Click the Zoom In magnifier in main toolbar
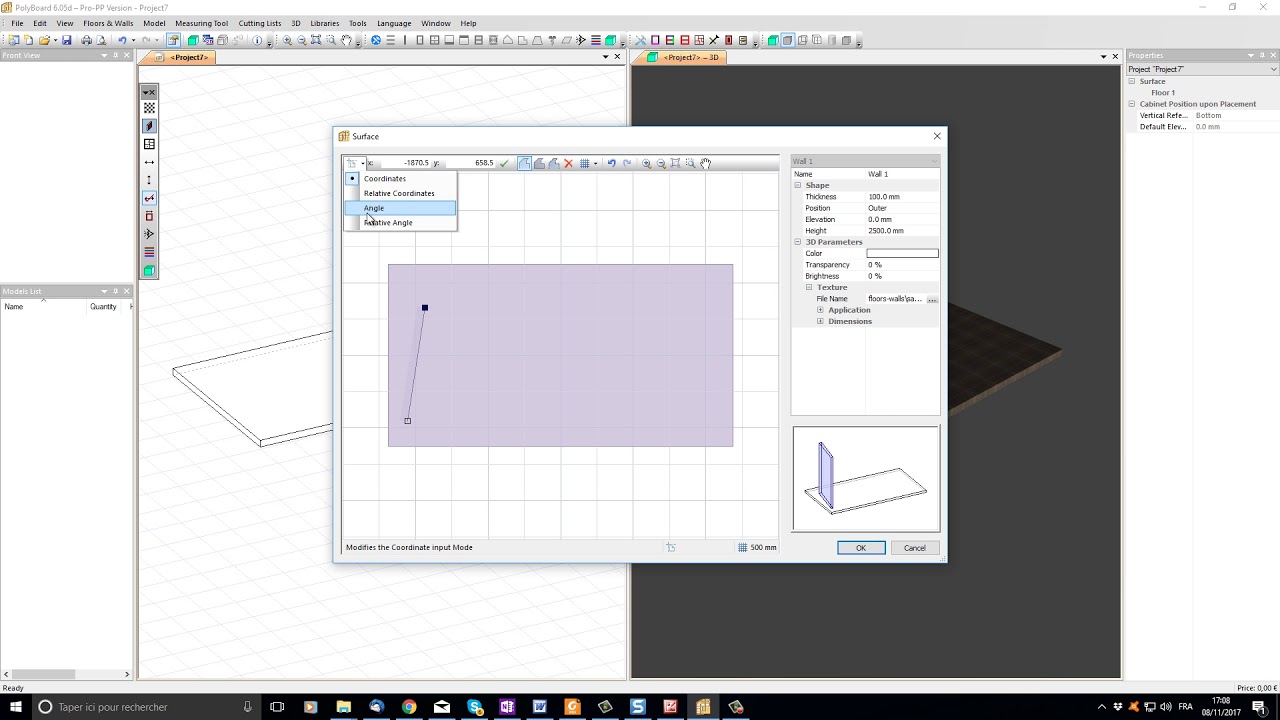The image size is (1280, 720). click(x=287, y=40)
